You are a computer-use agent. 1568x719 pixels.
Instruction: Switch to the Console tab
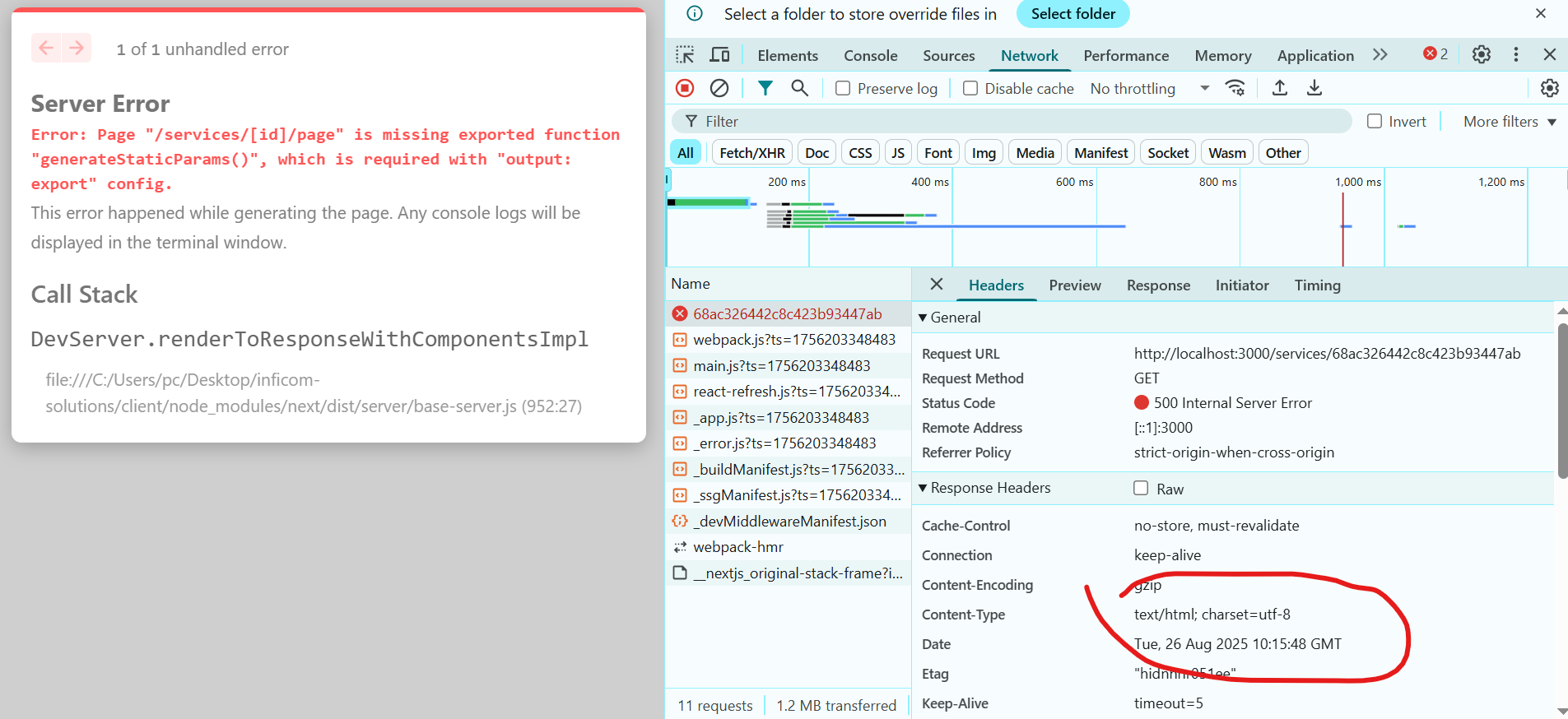pyautogui.click(x=870, y=56)
